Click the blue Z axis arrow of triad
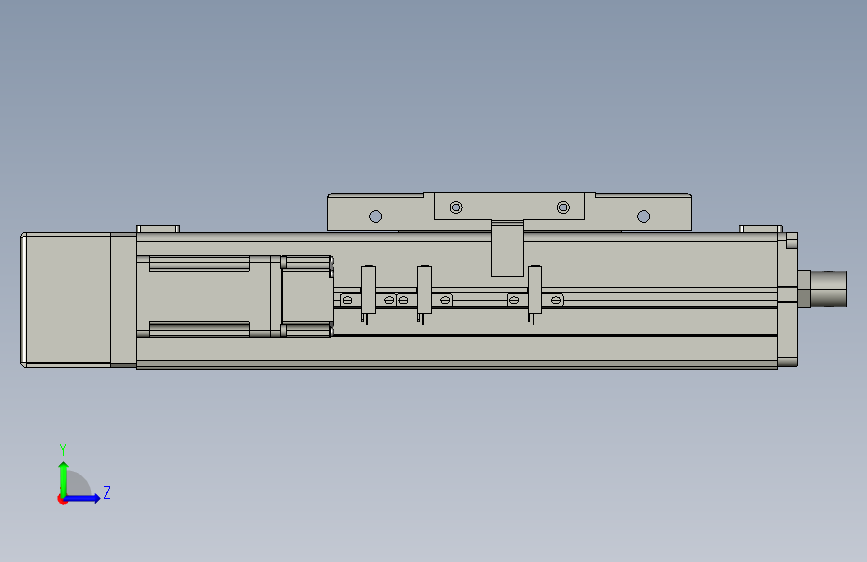The height and width of the screenshot is (562, 867). (83, 498)
